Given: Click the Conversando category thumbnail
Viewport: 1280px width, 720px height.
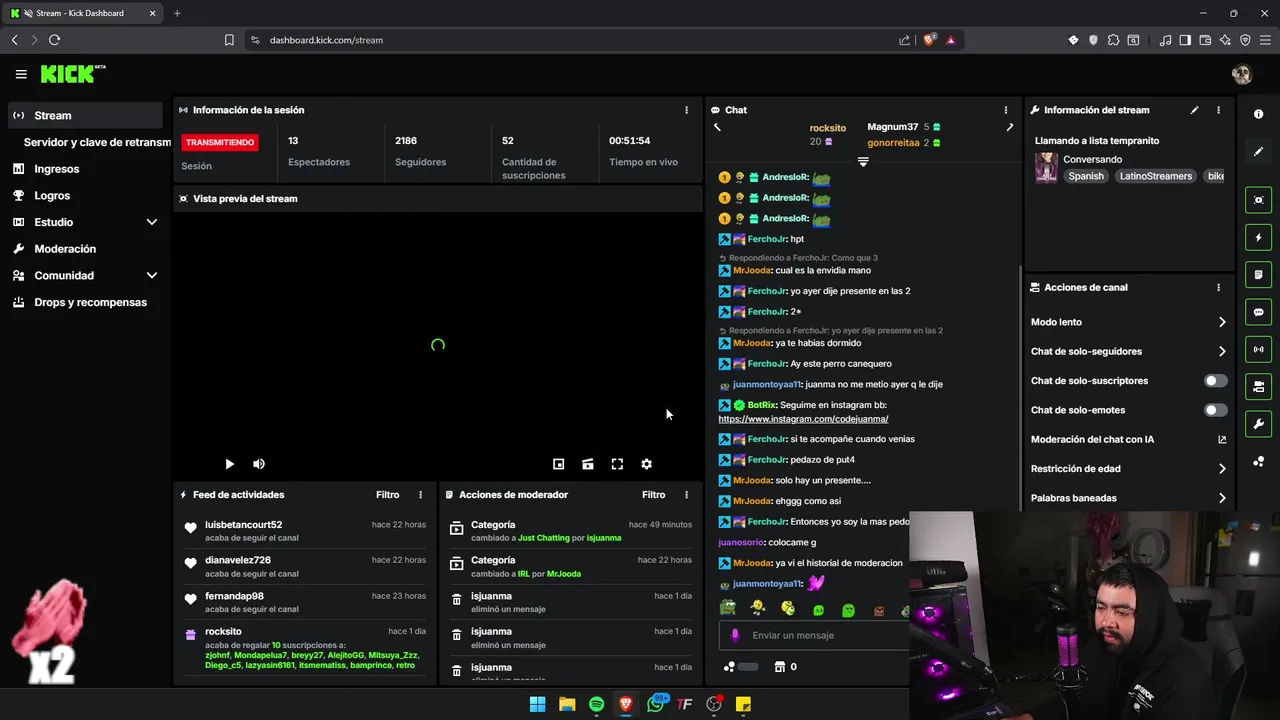Looking at the screenshot, I should (1046, 167).
